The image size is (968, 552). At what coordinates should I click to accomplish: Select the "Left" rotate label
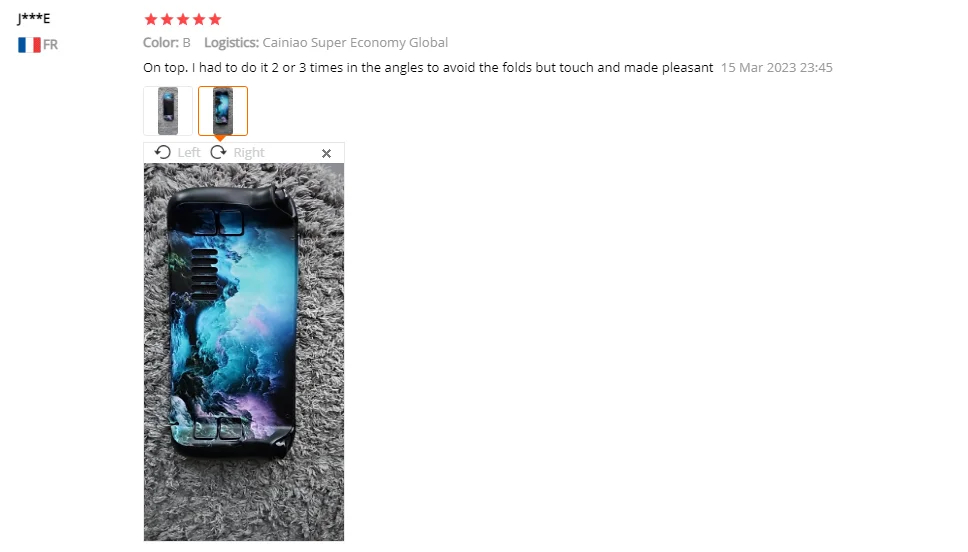[x=189, y=153]
